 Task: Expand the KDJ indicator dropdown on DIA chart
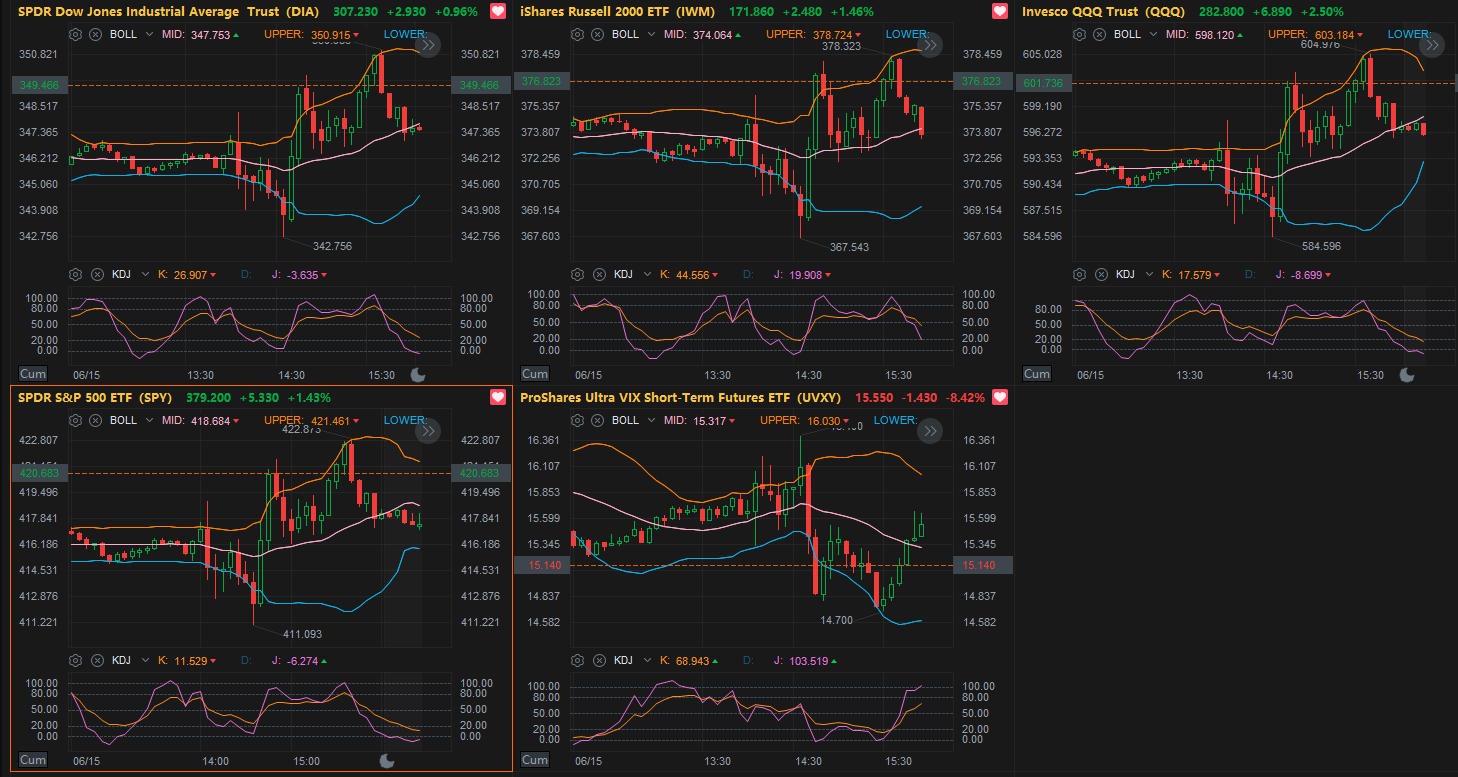point(147,274)
